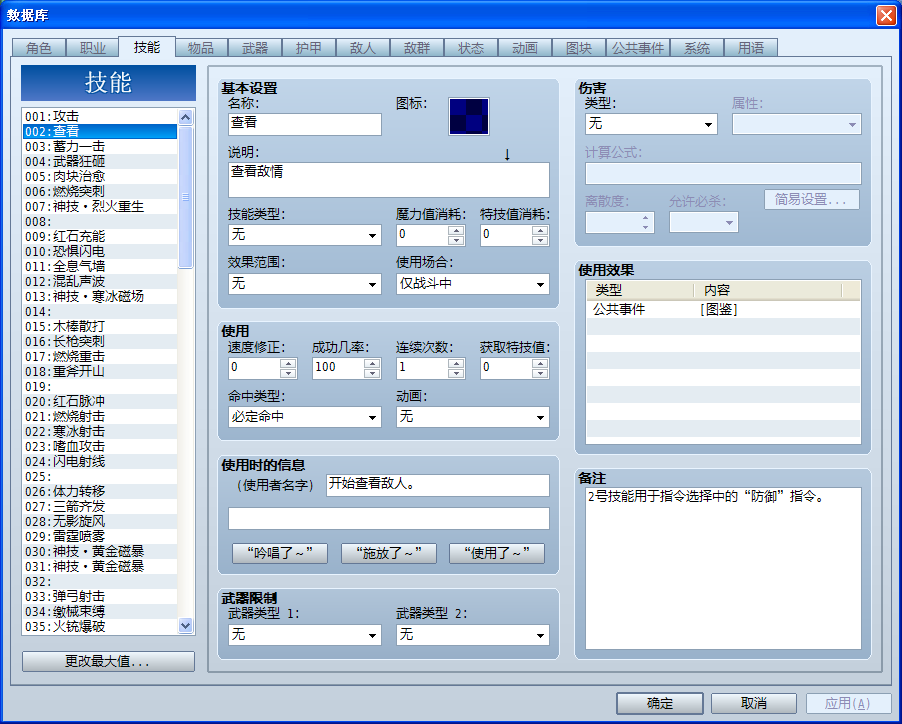
Task: Decrease the 速度修正 value
Action: point(288,373)
